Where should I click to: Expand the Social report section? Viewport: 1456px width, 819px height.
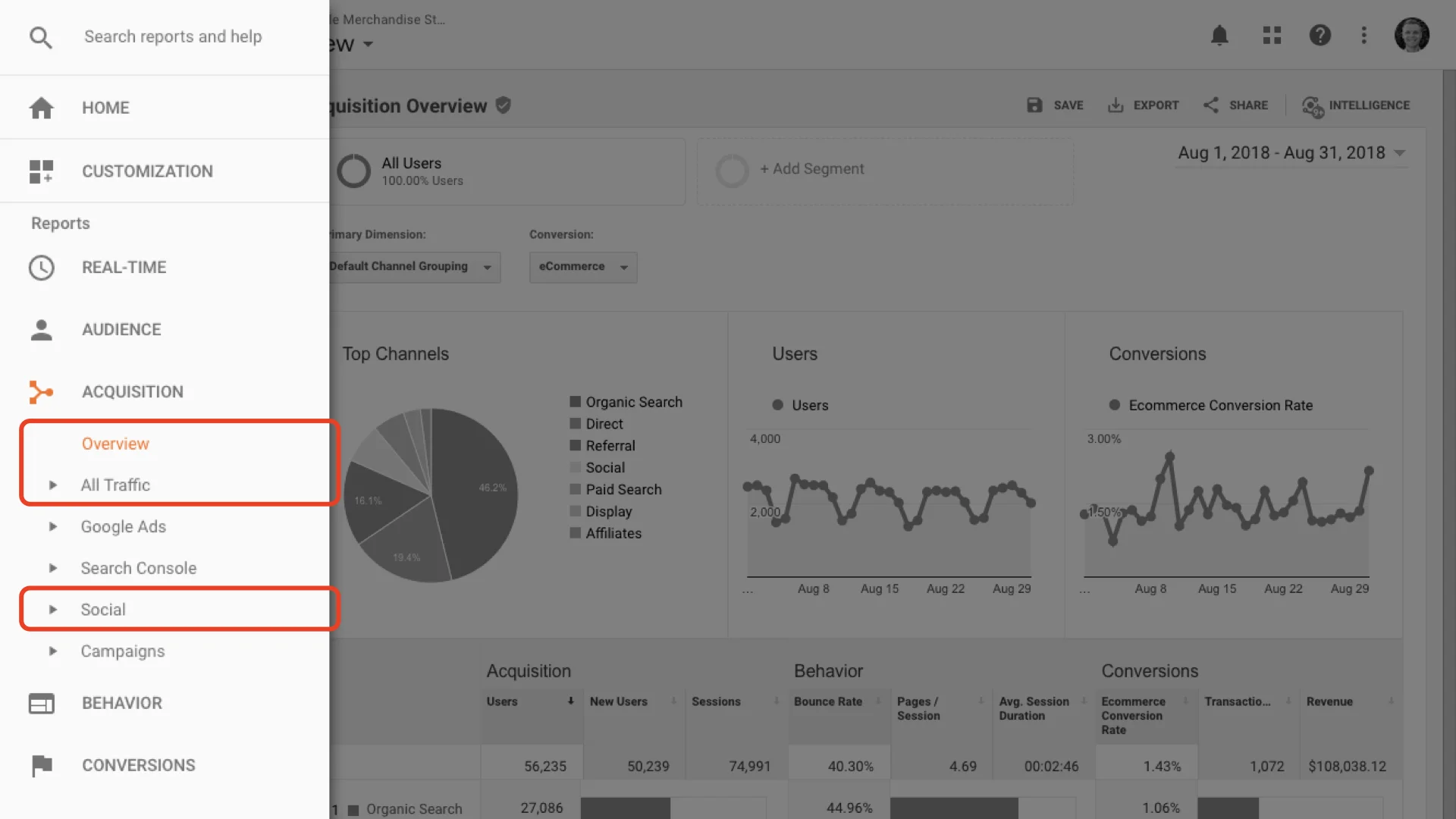coord(103,609)
